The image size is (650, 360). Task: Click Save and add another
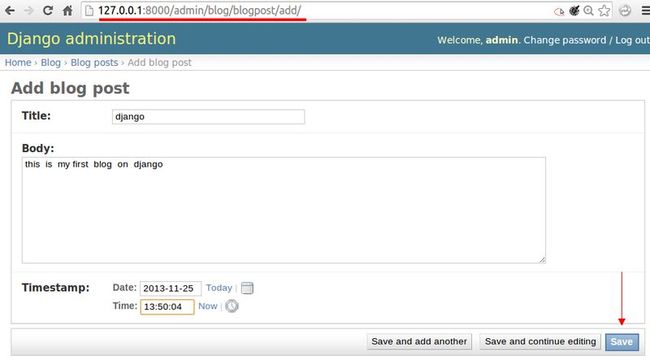(x=419, y=342)
